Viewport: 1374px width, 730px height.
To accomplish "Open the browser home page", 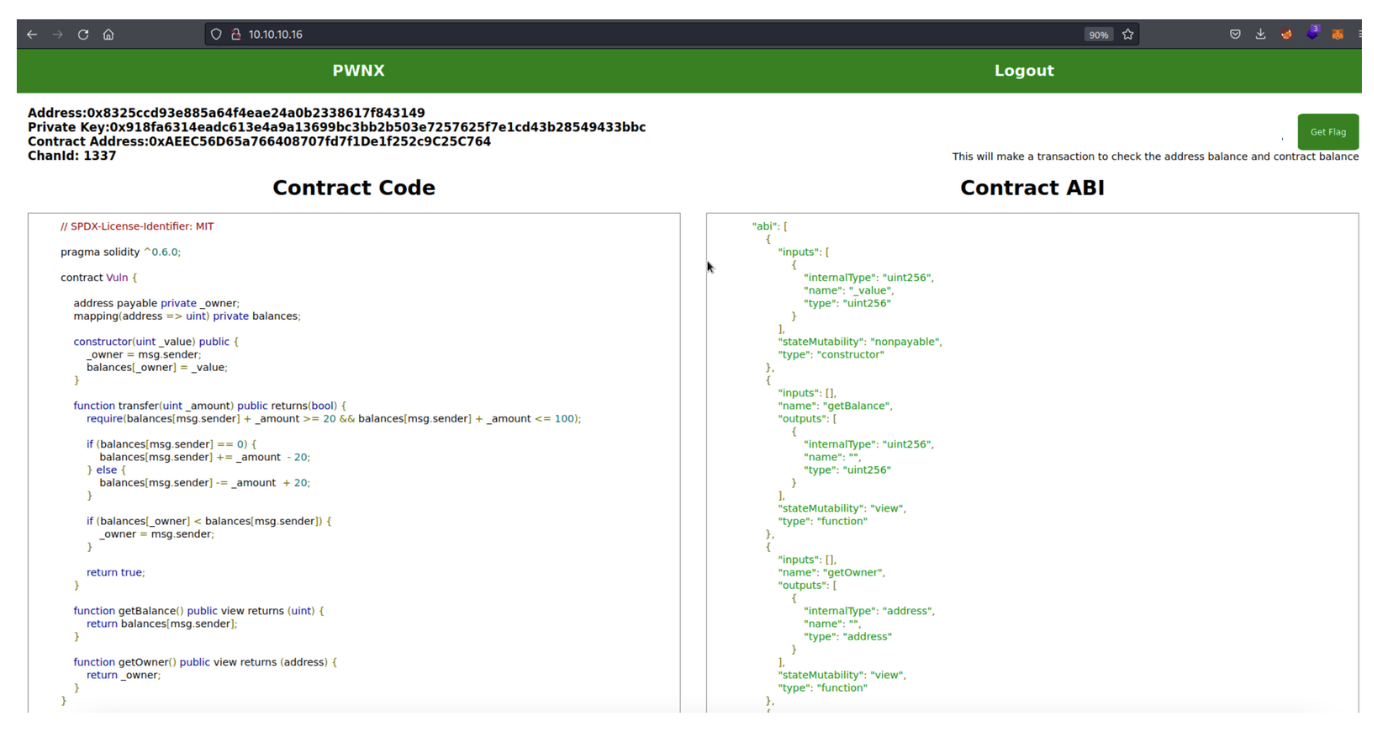I will [x=108, y=34].
